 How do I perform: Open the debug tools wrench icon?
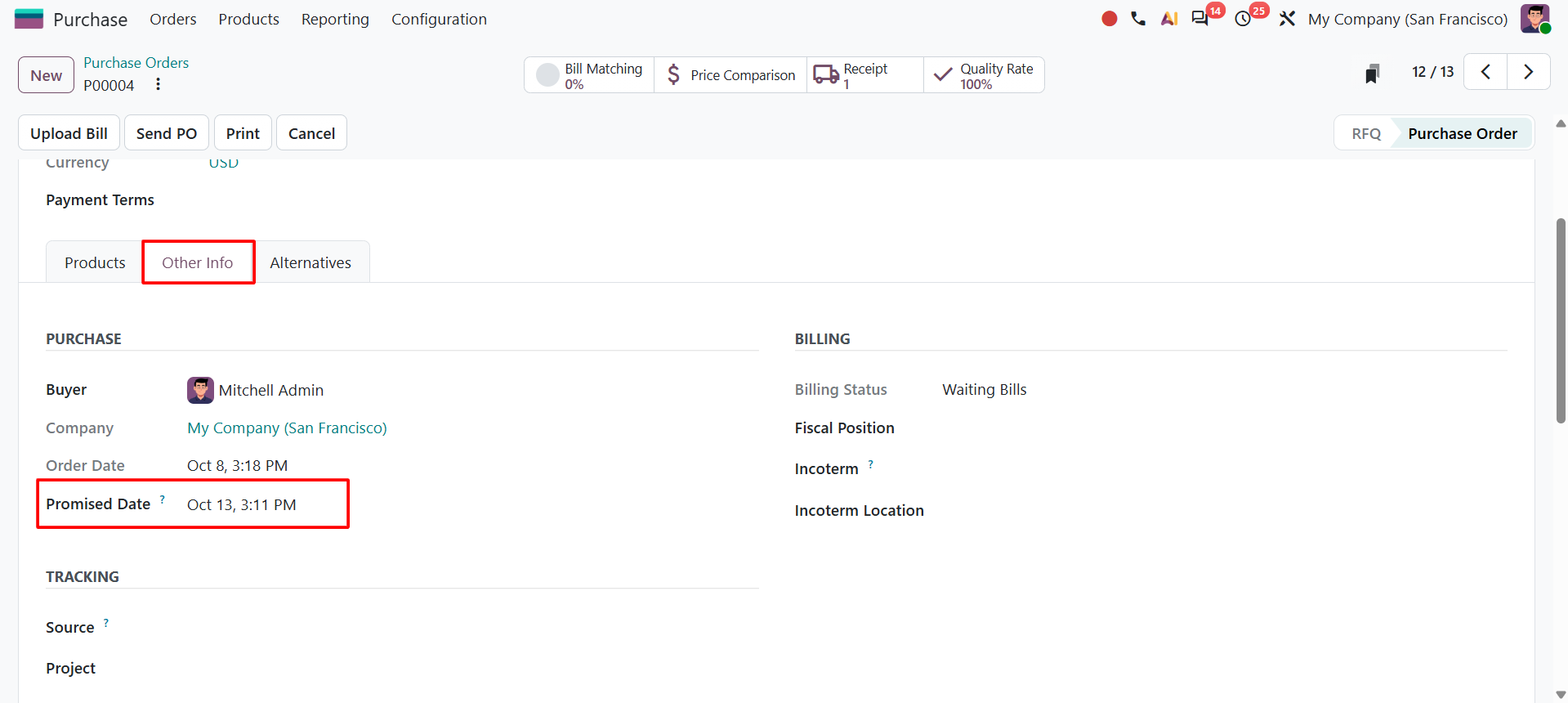1287,19
